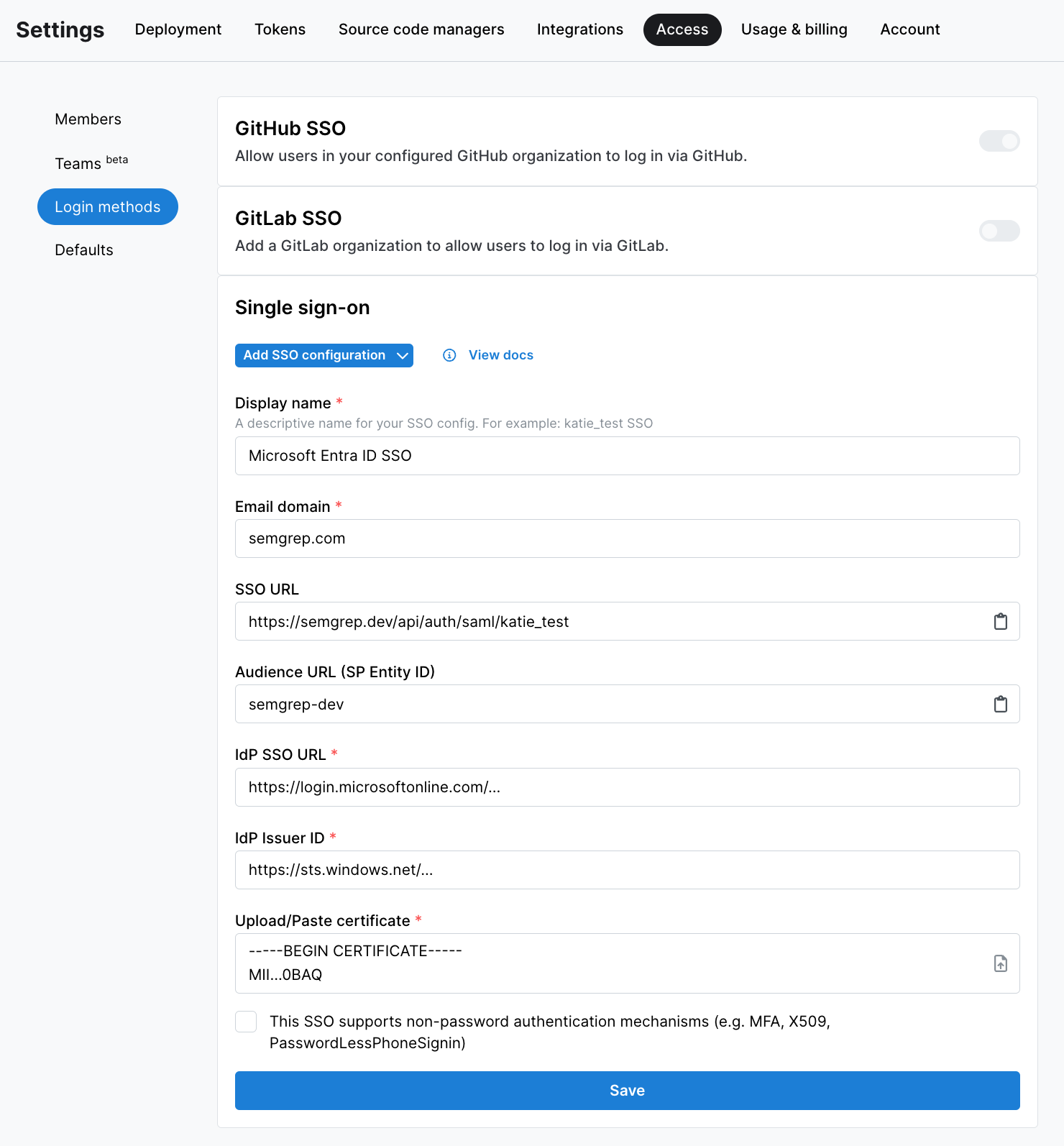Enable the GitHub SSO toggle
This screenshot has height=1146, width=1064.
click(999, 141)
